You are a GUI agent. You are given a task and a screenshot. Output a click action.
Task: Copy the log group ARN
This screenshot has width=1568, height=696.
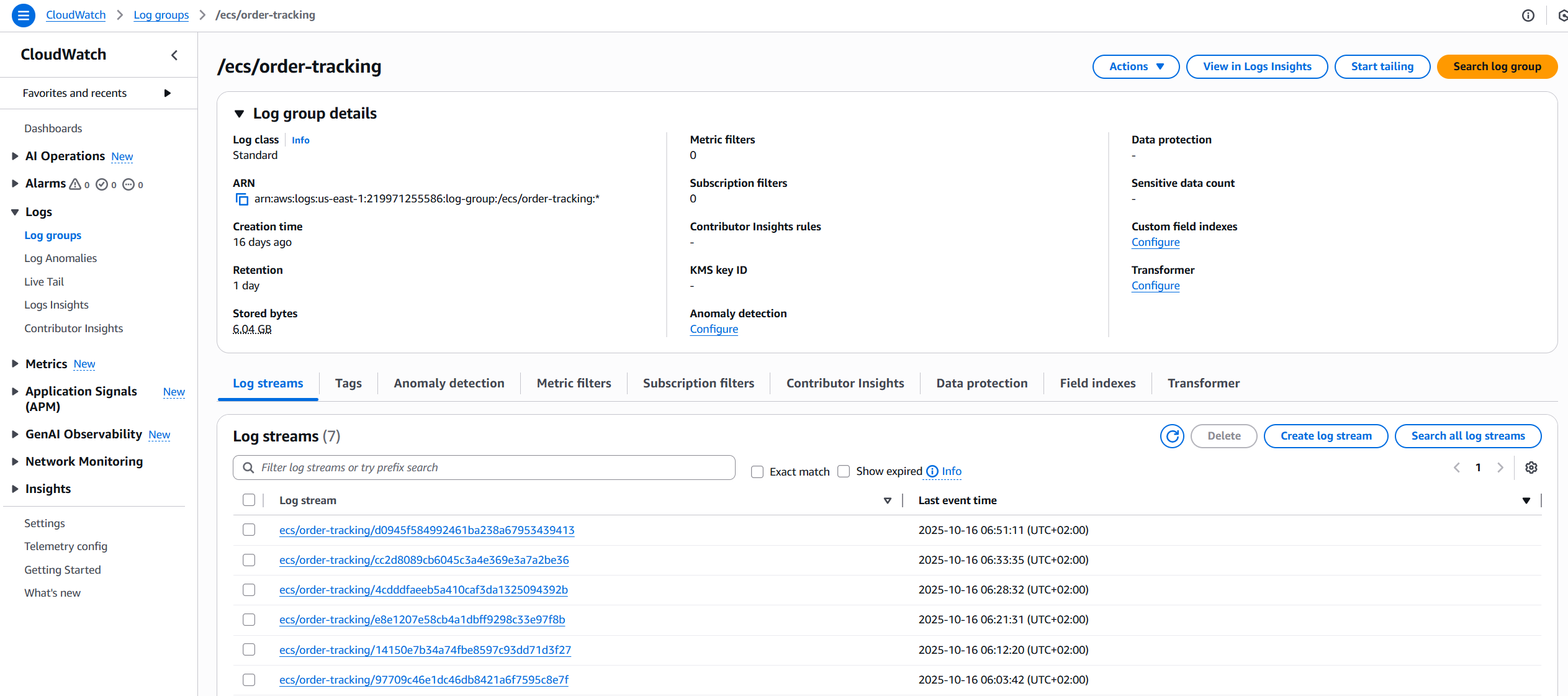click(241, 199)
